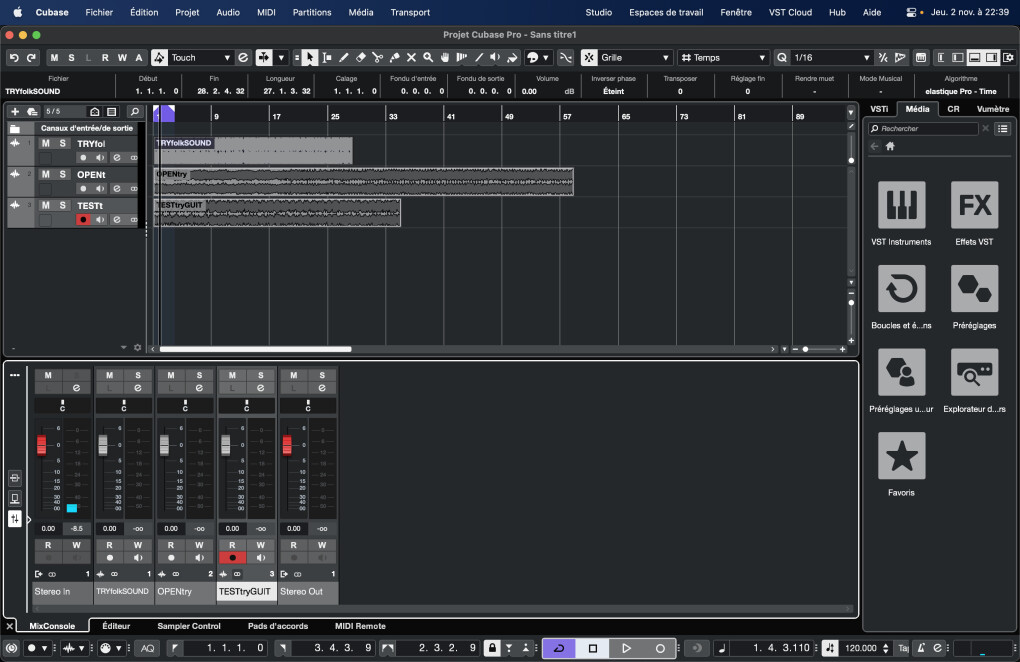Viewport: 1020px width, 662px height.
Task: Select the Range Selection tool
Action: pyautogui.click(x=327, y=58)
